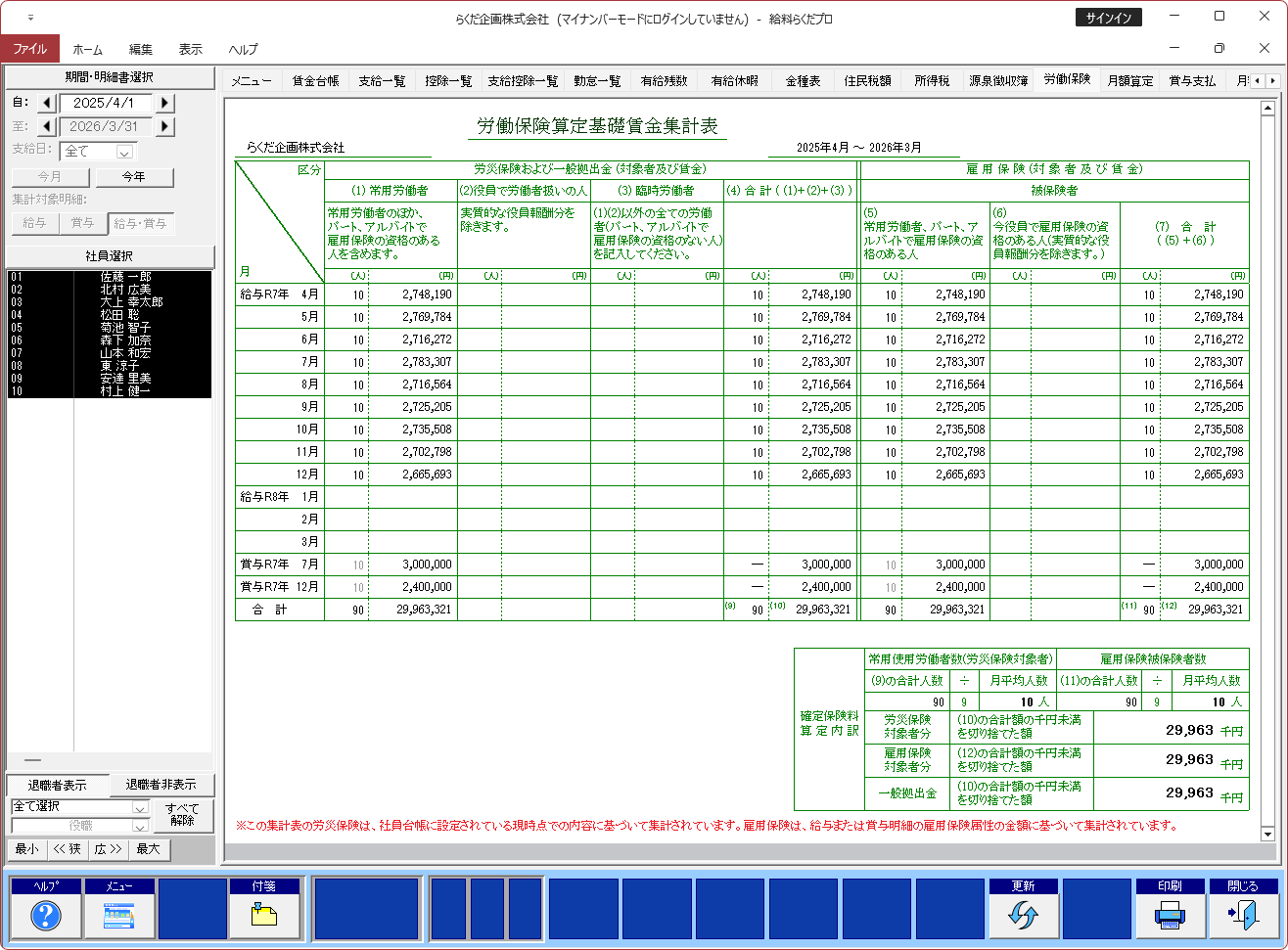
Task: Click the print (印刷) printer icon
Action: [x=1170, y=915]
